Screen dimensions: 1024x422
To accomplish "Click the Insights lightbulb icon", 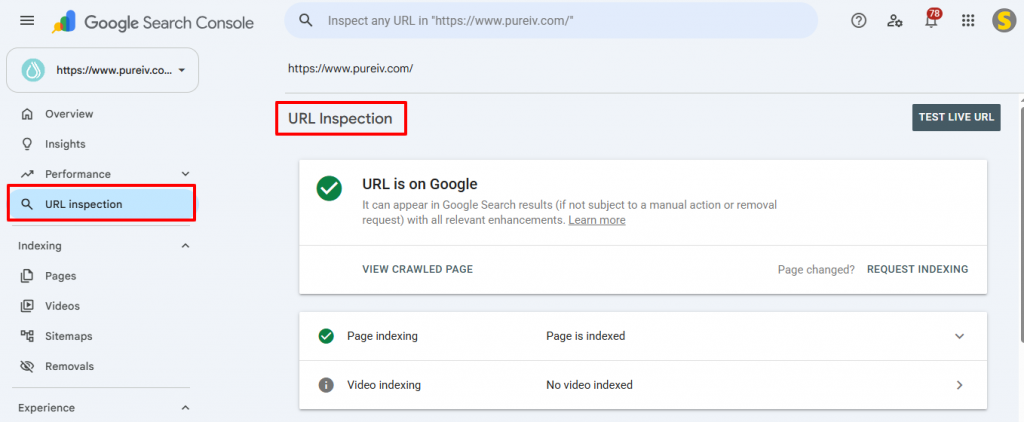I will coord(27,144).
